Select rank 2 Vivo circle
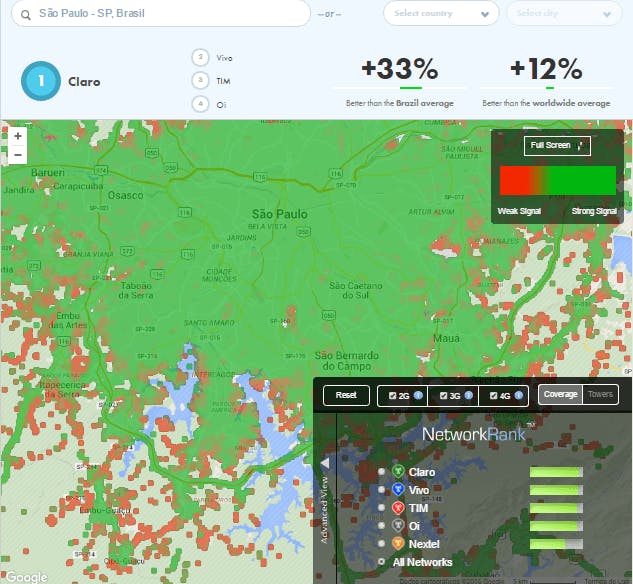633x584 pixels. tap(200, 57)
